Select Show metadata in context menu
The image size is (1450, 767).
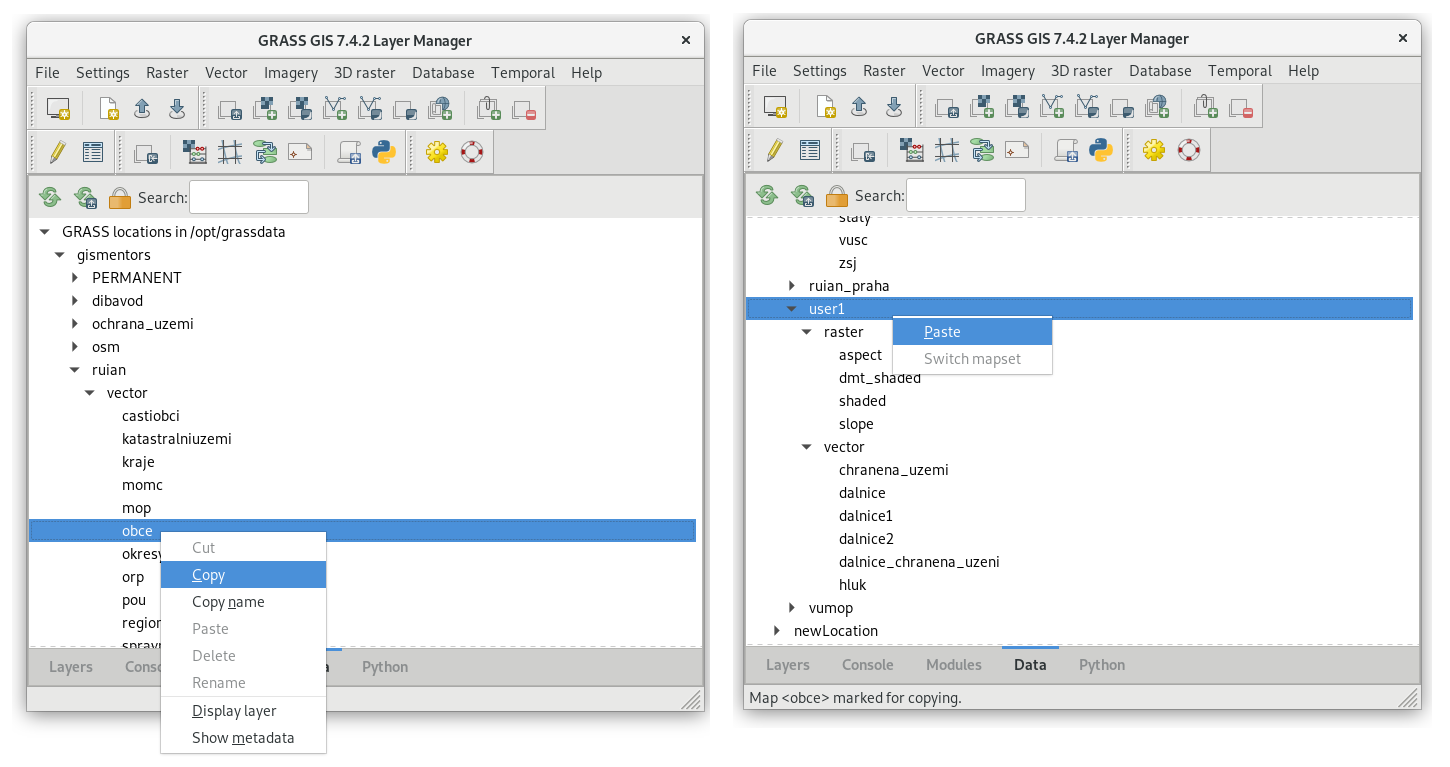(x=243, y=738)
